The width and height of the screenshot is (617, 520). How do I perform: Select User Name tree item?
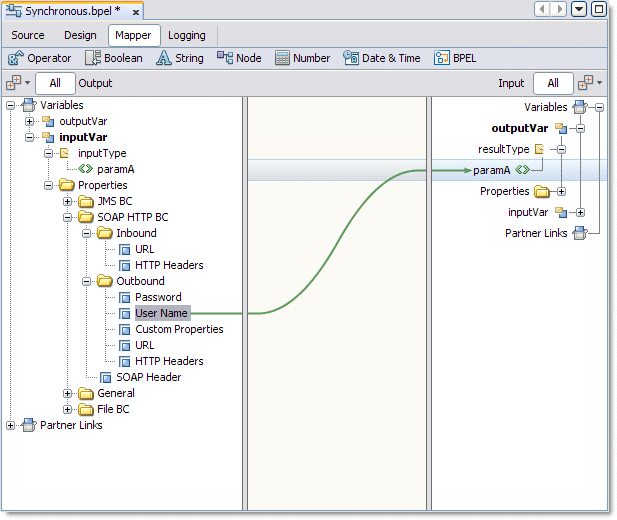(x=162, y=313)
